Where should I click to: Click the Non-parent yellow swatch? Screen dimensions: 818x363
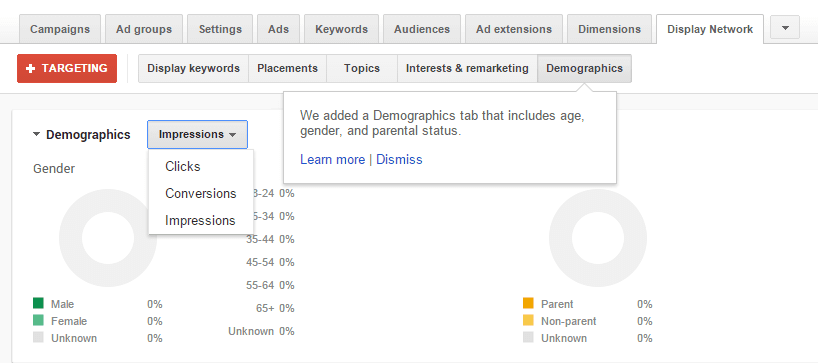(x=528, y=321)
